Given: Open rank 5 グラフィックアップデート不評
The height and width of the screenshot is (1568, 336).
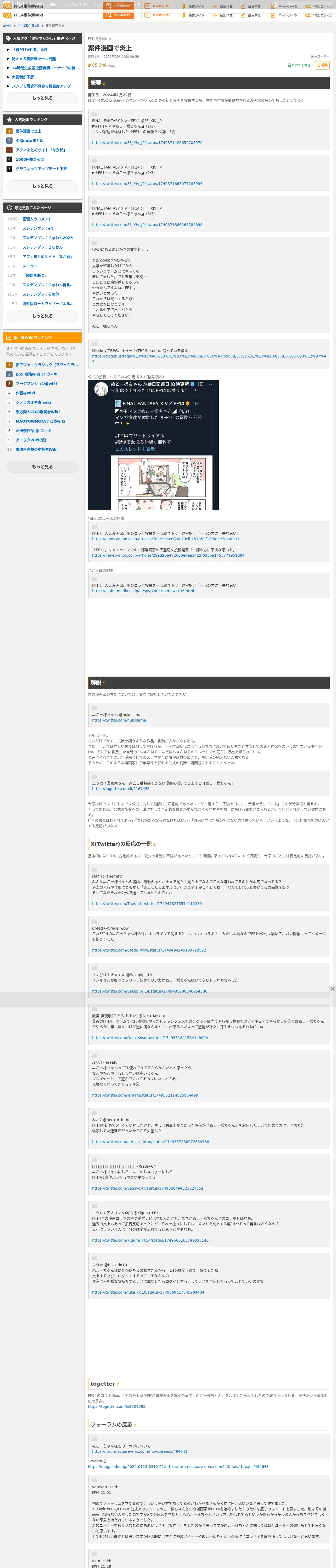Looking at the screenshot, I should pyautogui.click(x=41, y=169).
